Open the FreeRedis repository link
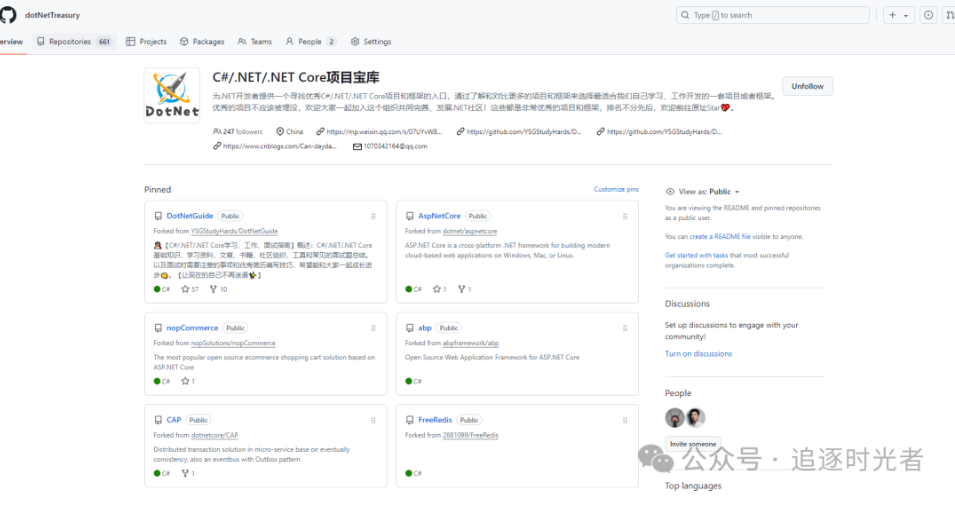This screenshot has width=955, height=515. click(435, 419)
